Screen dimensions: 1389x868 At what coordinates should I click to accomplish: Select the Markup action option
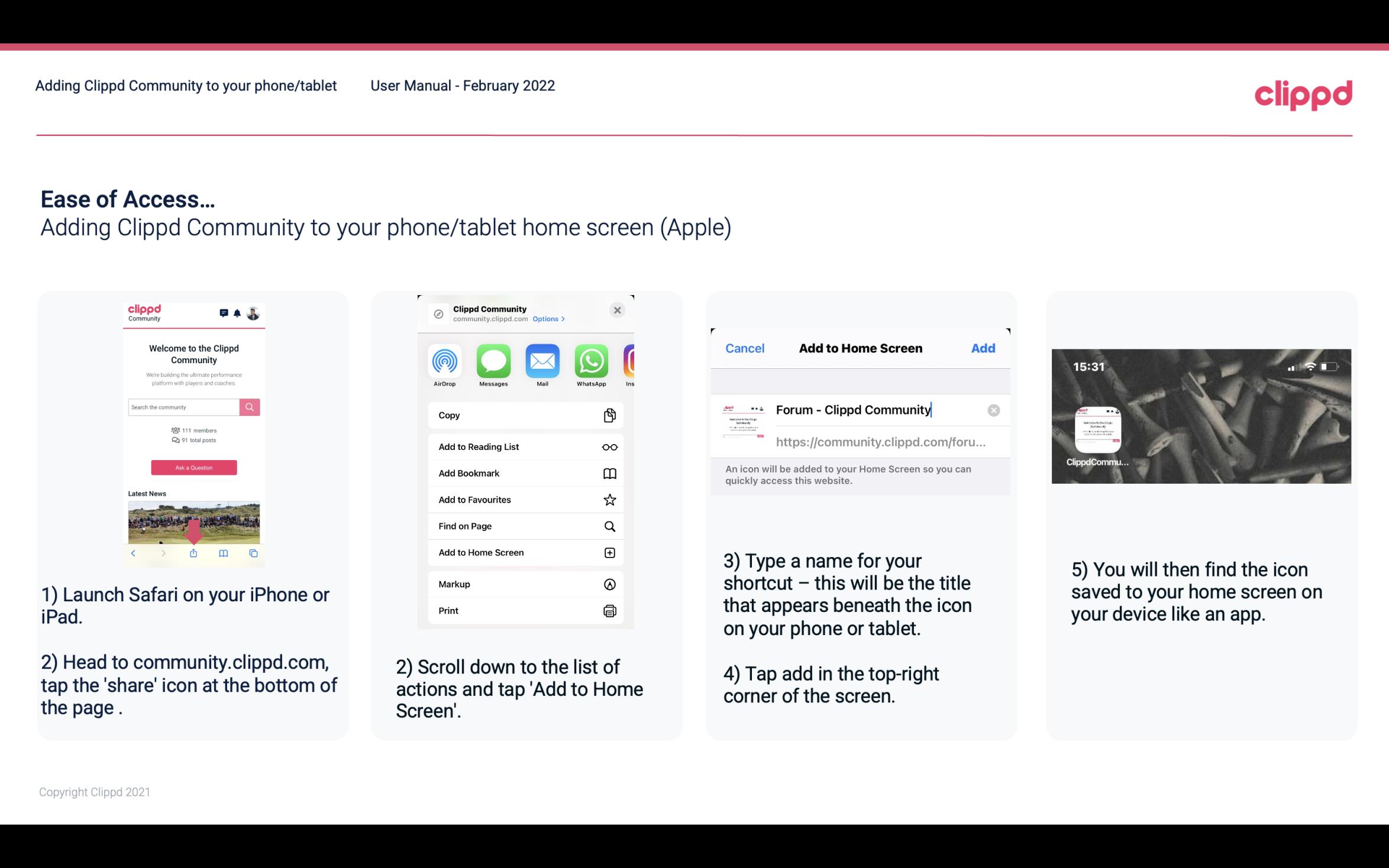(523, 584)
